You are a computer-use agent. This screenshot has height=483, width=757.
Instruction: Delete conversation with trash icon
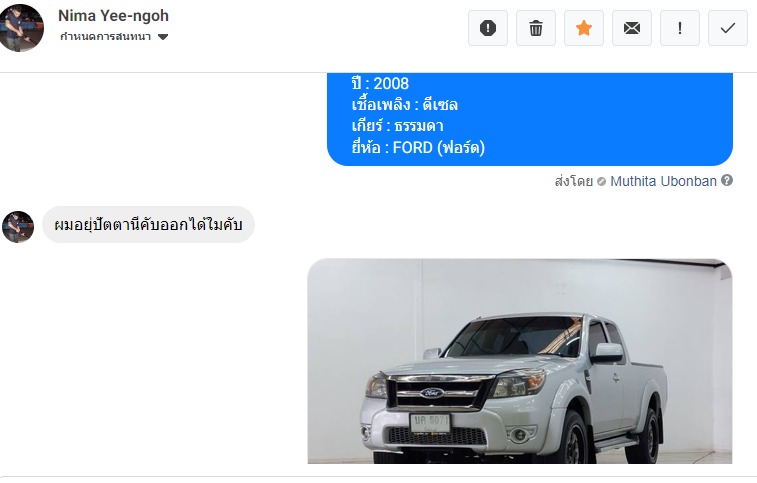point(535,28)
